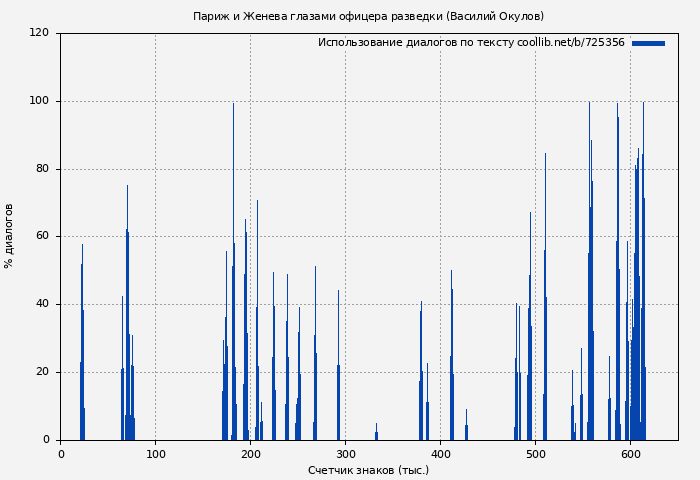700x480 pixels.
Task: Click the legend text mentioning coollib.net
Action: coord(471,43)
